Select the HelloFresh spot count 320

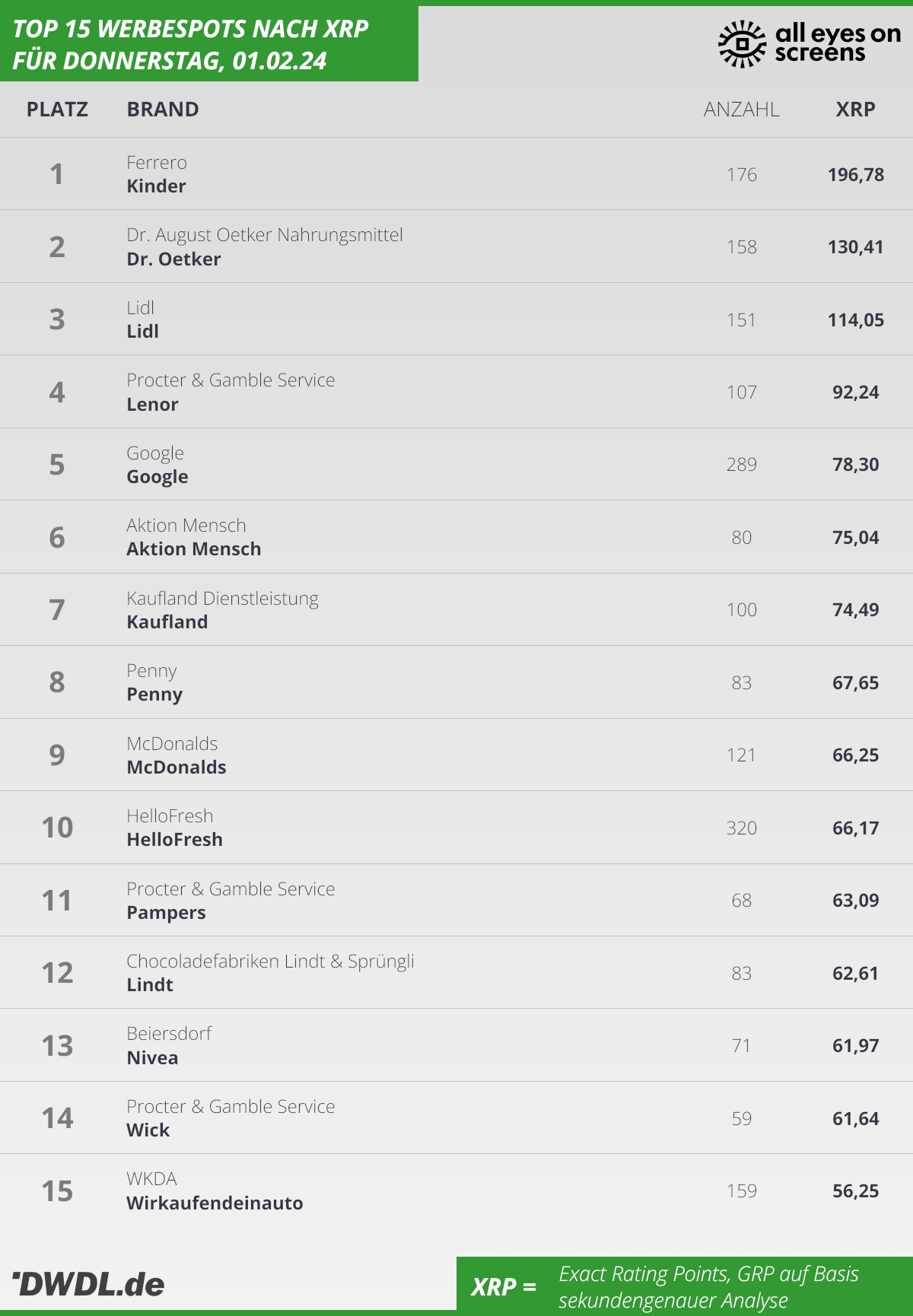[x=741, y=828]
